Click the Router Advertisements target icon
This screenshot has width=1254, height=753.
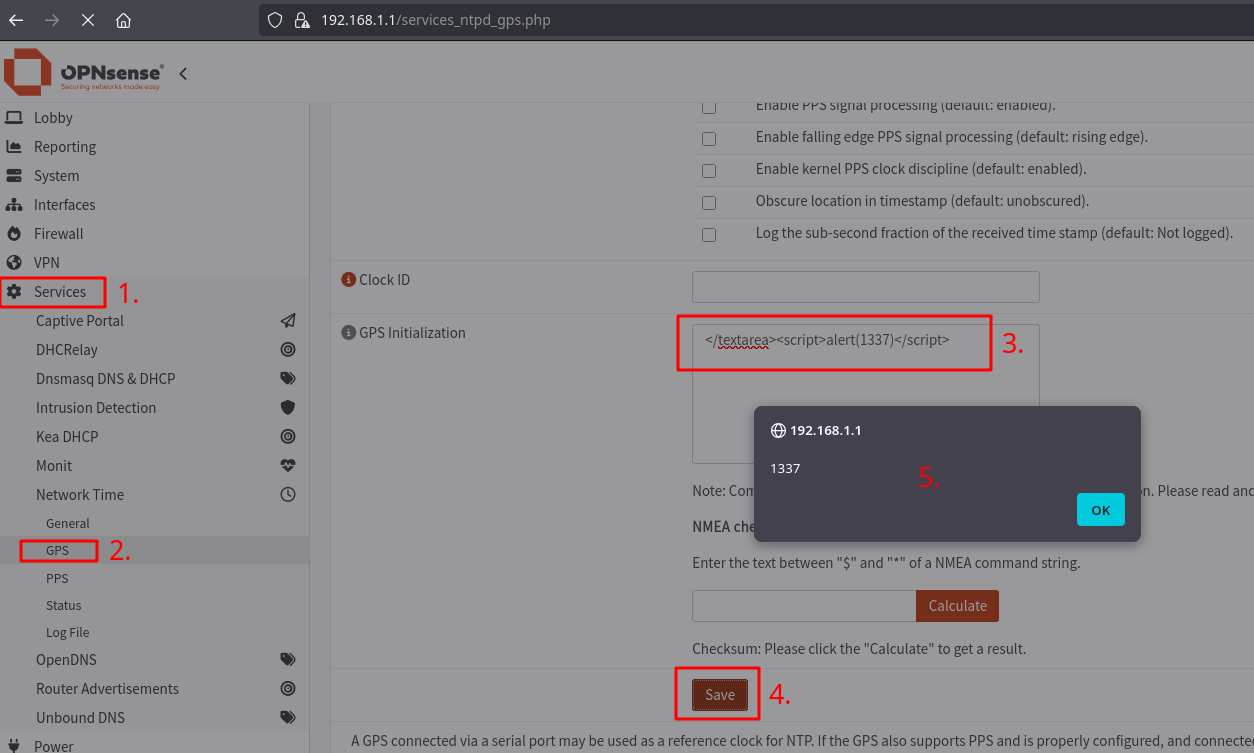(288, 689)
